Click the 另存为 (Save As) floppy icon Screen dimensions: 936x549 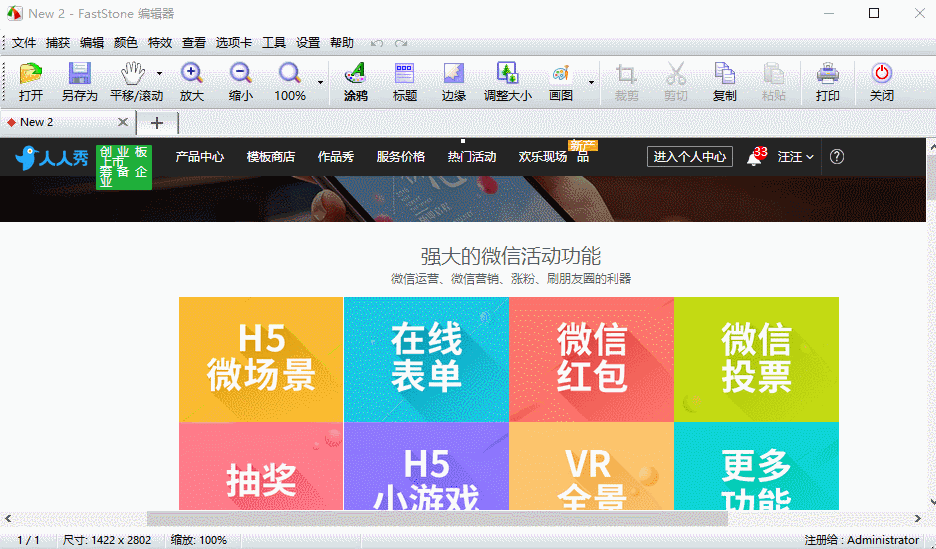[x=79, y=73]
